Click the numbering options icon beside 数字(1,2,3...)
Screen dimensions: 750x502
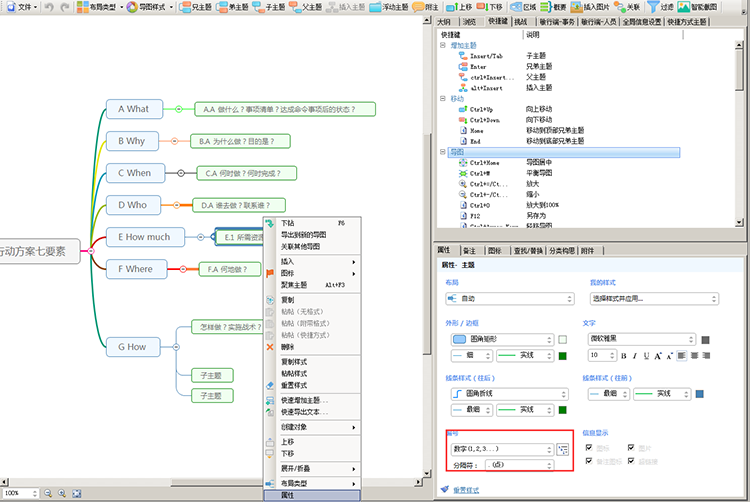tap(564, 449)
